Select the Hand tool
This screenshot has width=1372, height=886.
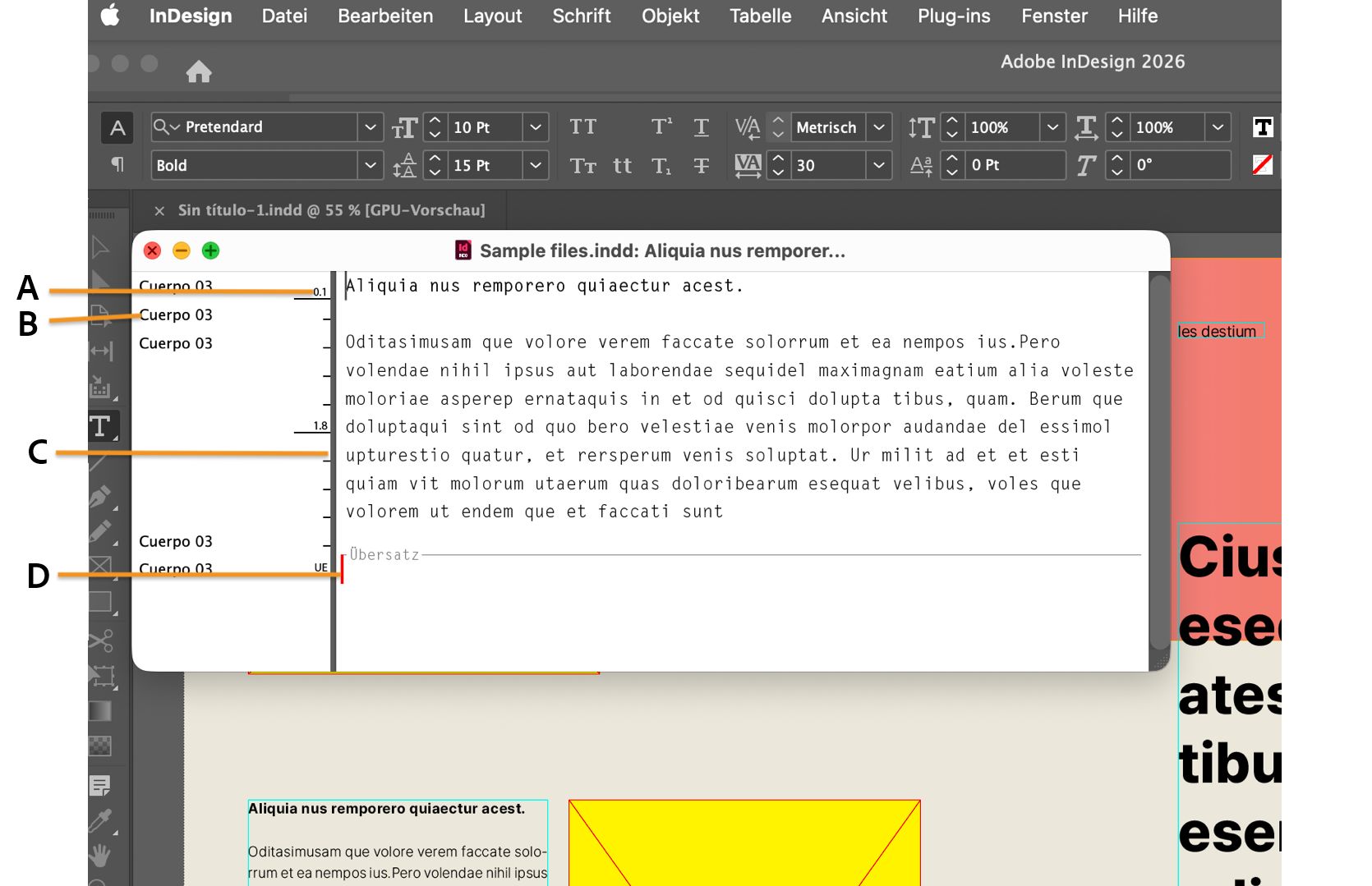point(100,856)
